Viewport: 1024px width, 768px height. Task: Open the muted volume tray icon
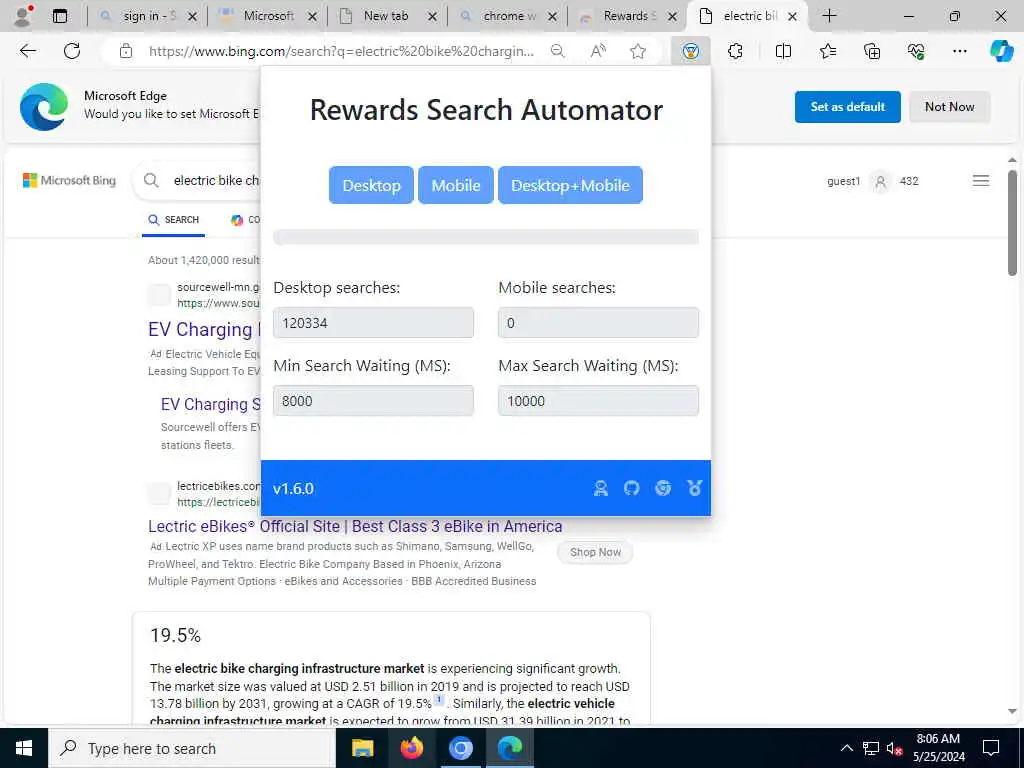tap(895, 748)
